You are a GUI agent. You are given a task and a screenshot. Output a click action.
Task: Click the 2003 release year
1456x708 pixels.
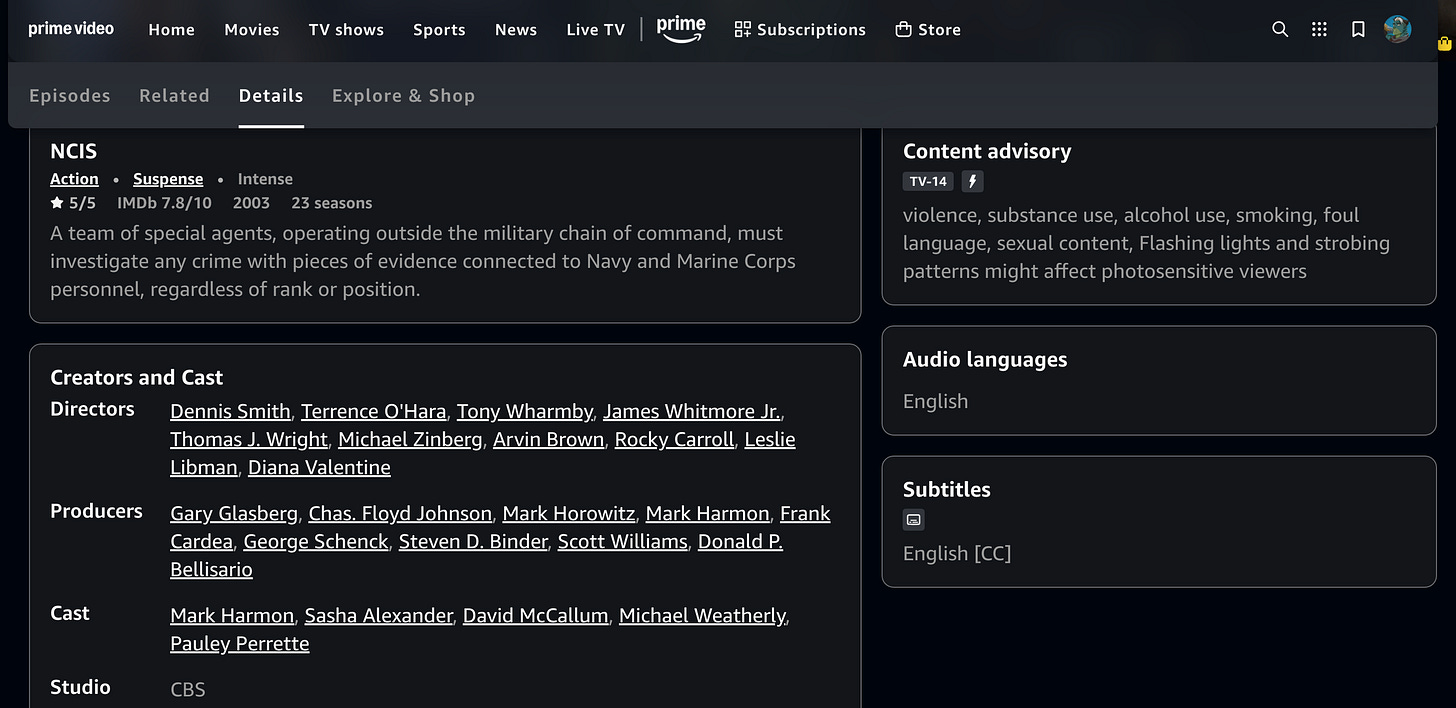point(251,203)
